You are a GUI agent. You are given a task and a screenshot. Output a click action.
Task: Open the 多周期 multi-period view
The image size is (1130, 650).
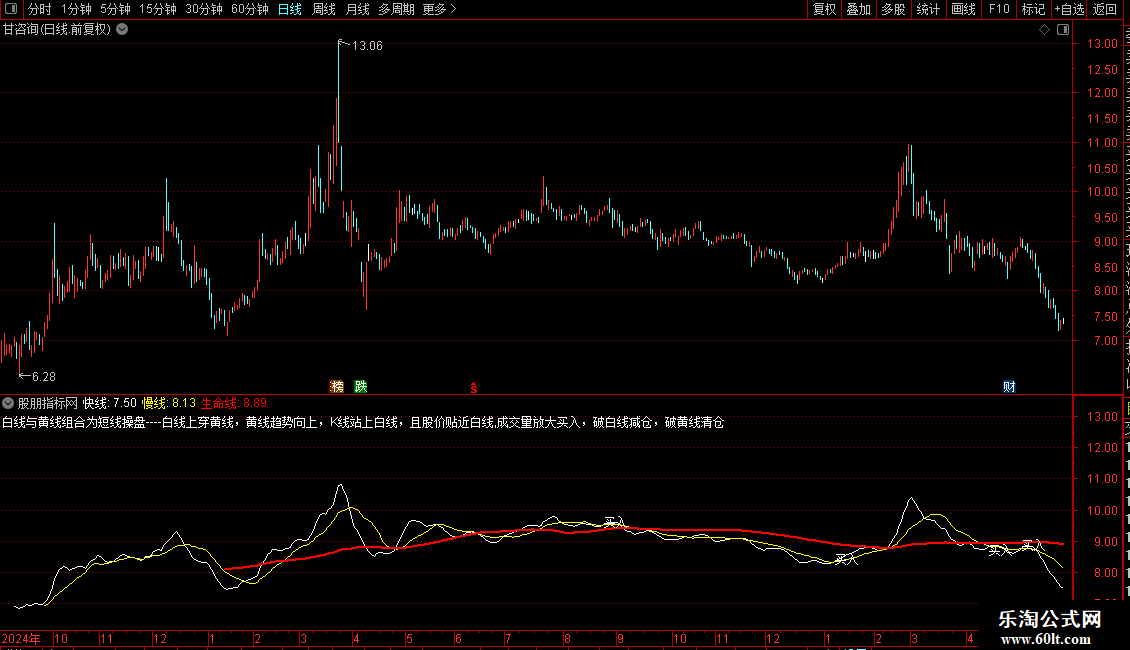coord(396,9)
